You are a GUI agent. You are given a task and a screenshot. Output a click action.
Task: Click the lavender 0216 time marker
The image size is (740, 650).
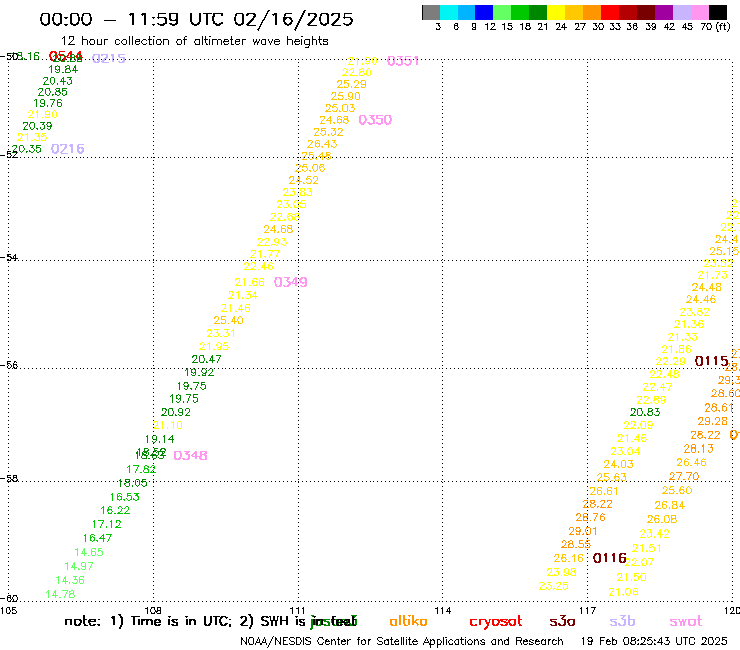click(67, 149)
